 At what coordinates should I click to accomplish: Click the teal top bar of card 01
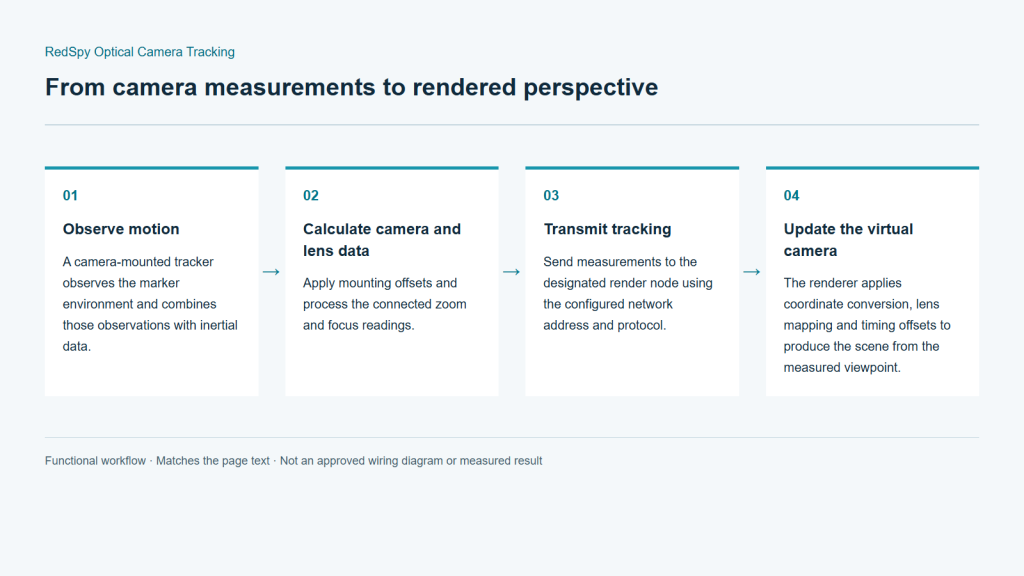(152, 168)
